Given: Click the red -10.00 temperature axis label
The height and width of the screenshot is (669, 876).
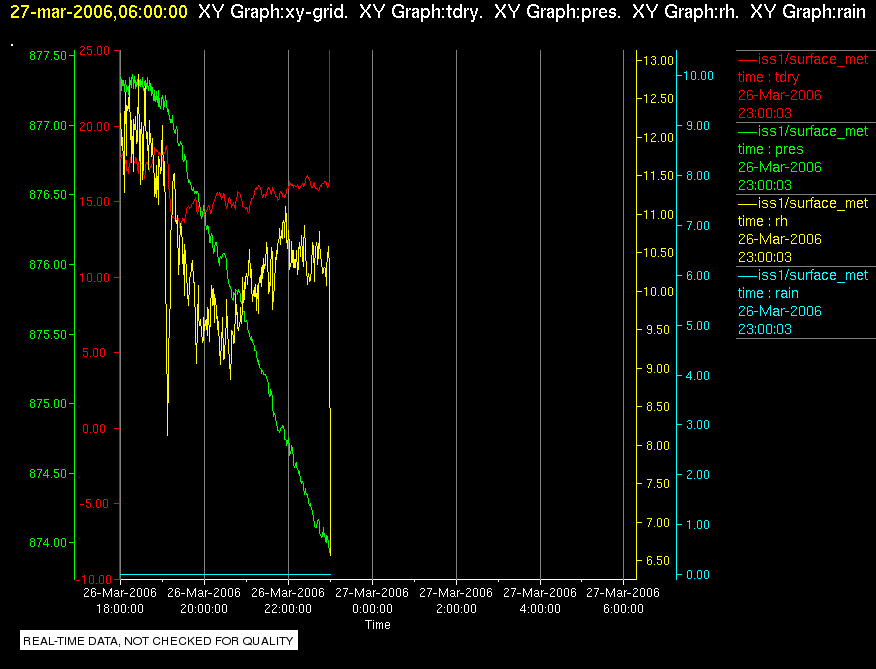Looking at the screenshot, I should point(96,579).
